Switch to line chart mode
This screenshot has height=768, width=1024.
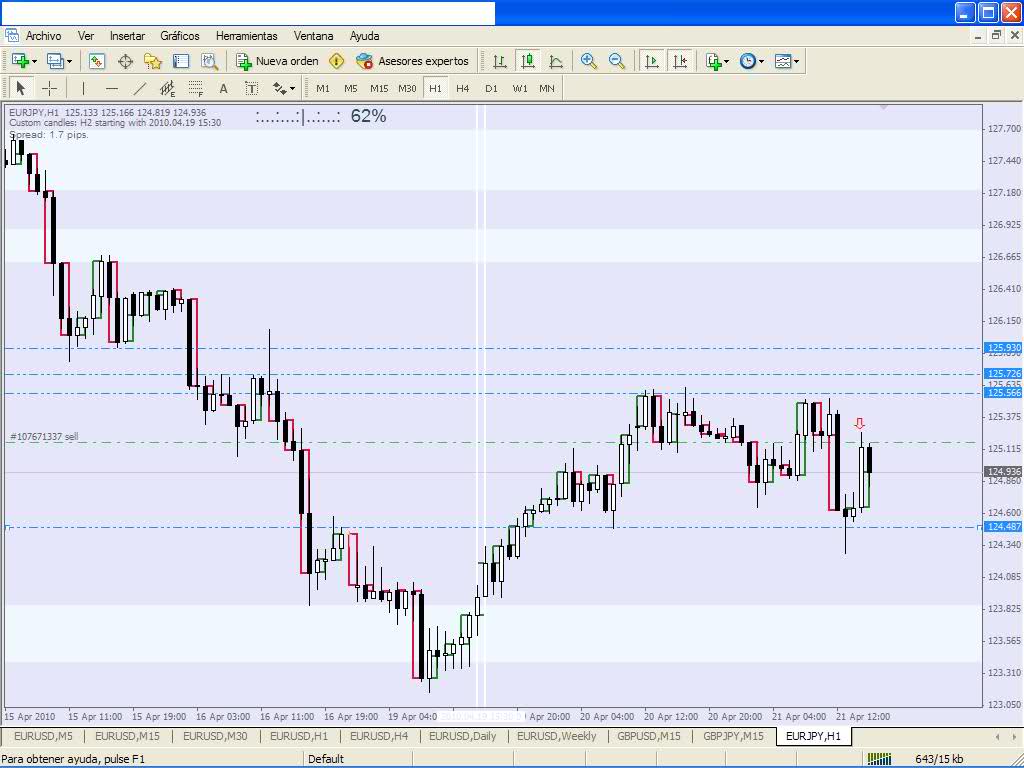click(556, 61)
